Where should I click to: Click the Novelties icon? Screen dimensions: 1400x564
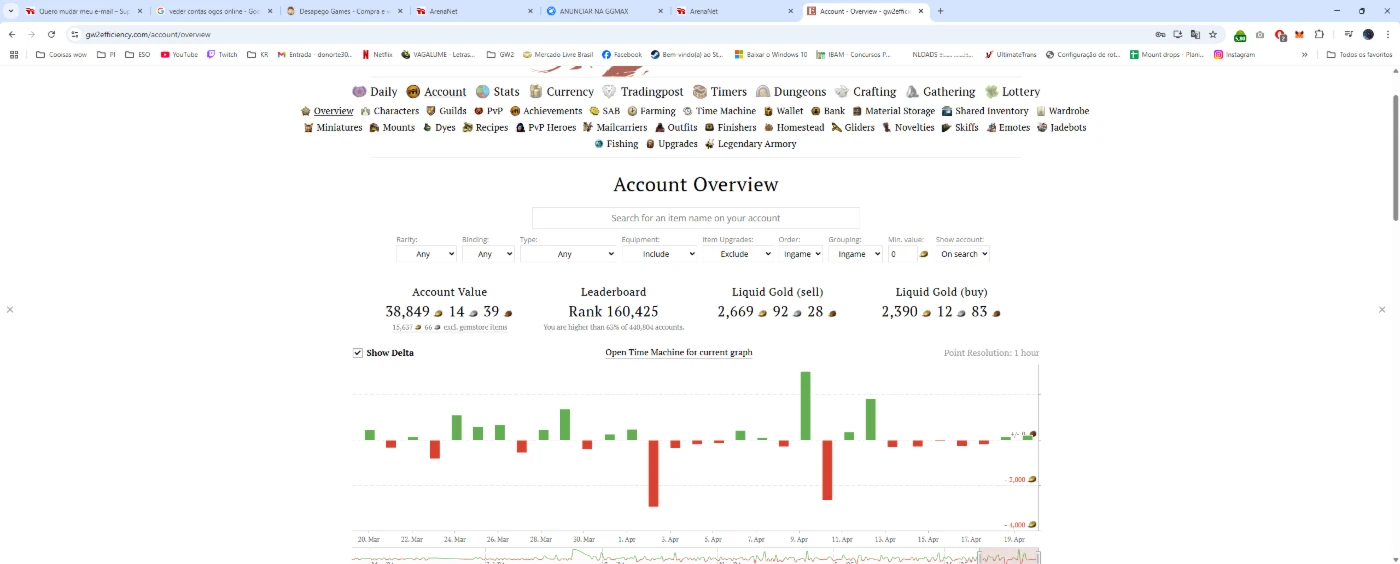pos(886,127)
